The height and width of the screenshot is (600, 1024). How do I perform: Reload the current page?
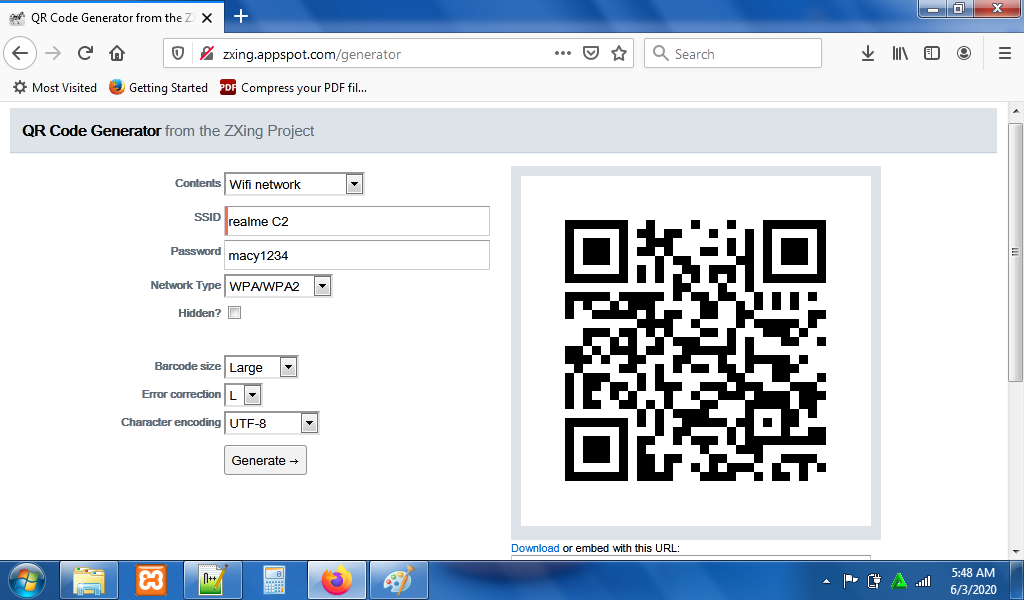tap(84, 53)
